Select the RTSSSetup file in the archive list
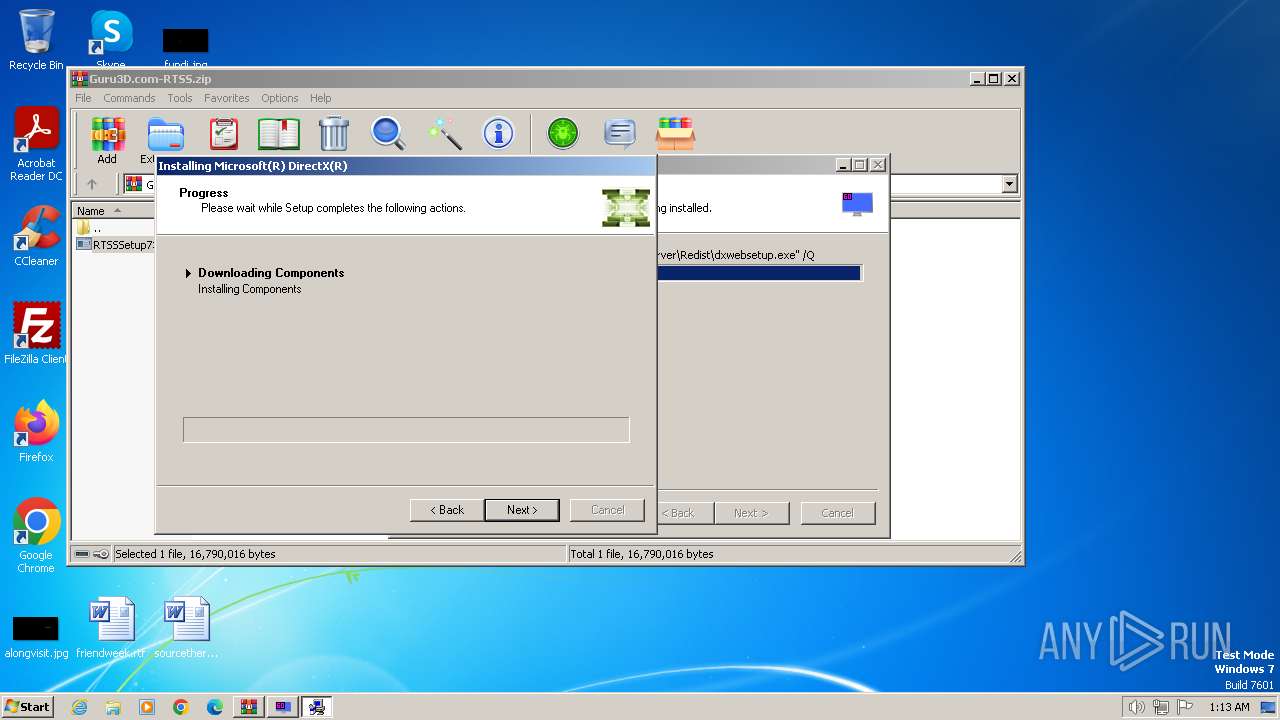 tap(115, 245)
